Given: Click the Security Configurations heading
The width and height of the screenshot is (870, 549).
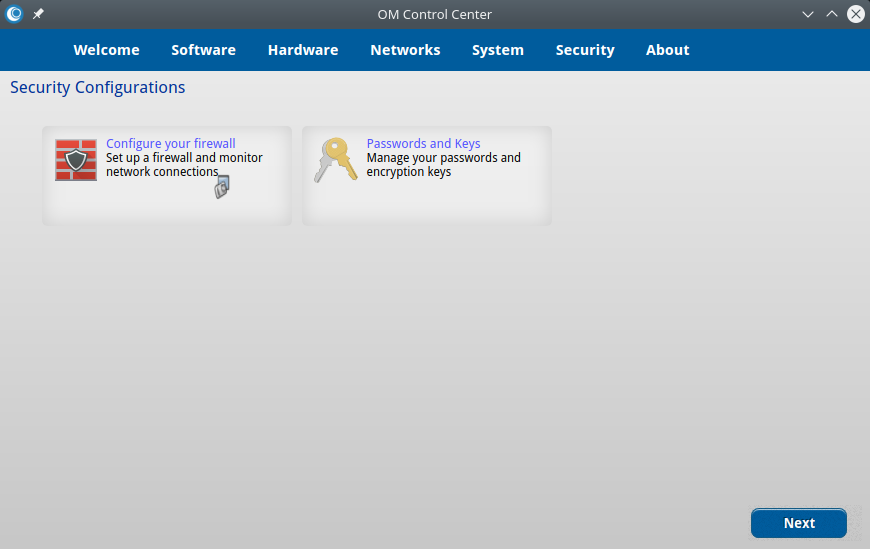Looking at the screenshot, I should coord(98,87).
